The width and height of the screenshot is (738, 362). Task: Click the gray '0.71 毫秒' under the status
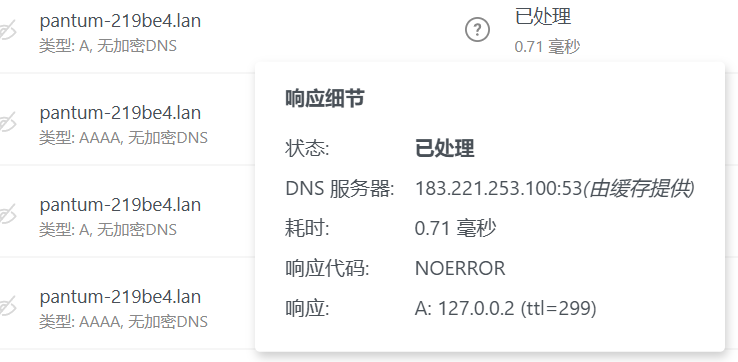[x=547, y=47]
